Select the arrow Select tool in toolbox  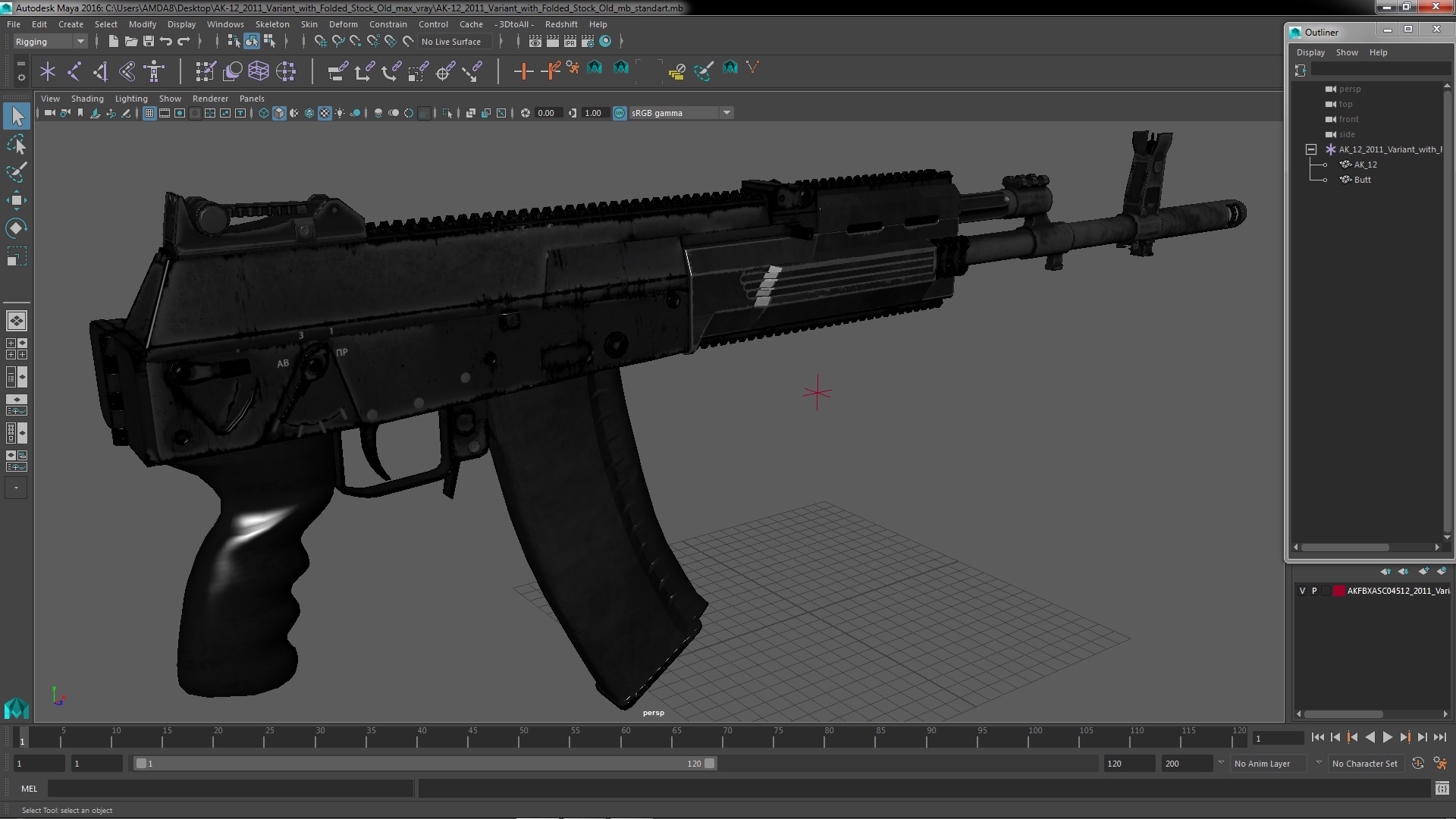(17, 116)
